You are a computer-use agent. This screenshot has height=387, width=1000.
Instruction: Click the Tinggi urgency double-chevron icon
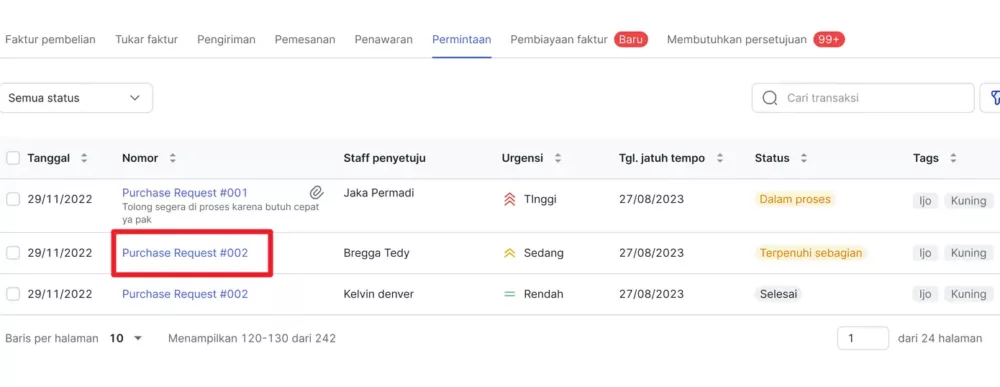509,200
